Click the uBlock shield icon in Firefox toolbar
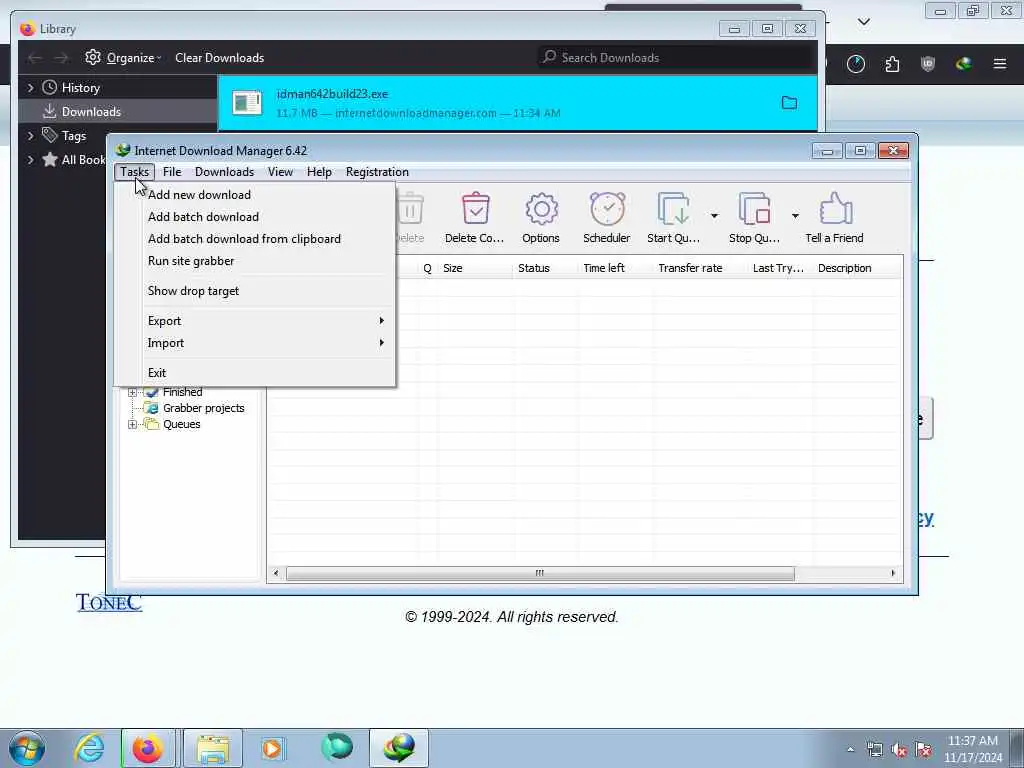Viewport: 1024px width, 768px height. (x=927, y=64)
